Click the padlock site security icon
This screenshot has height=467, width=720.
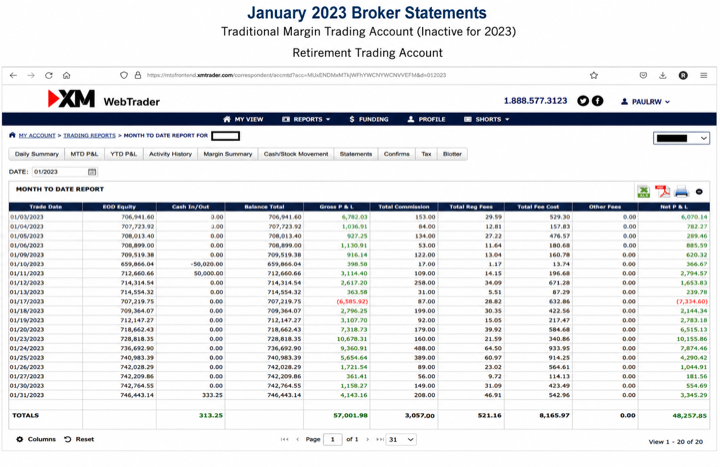138,75
